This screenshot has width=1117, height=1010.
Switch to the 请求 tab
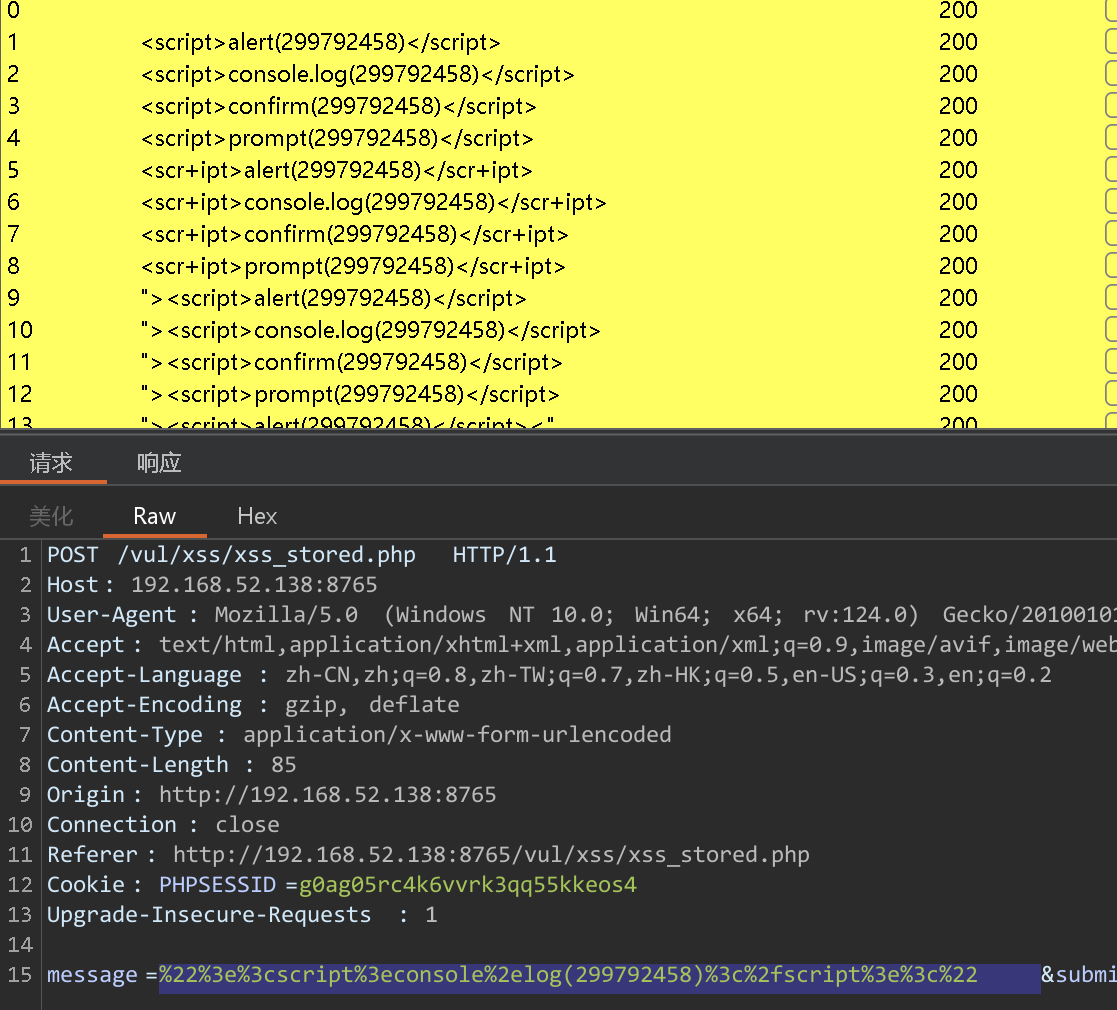[x=51, y=463]
